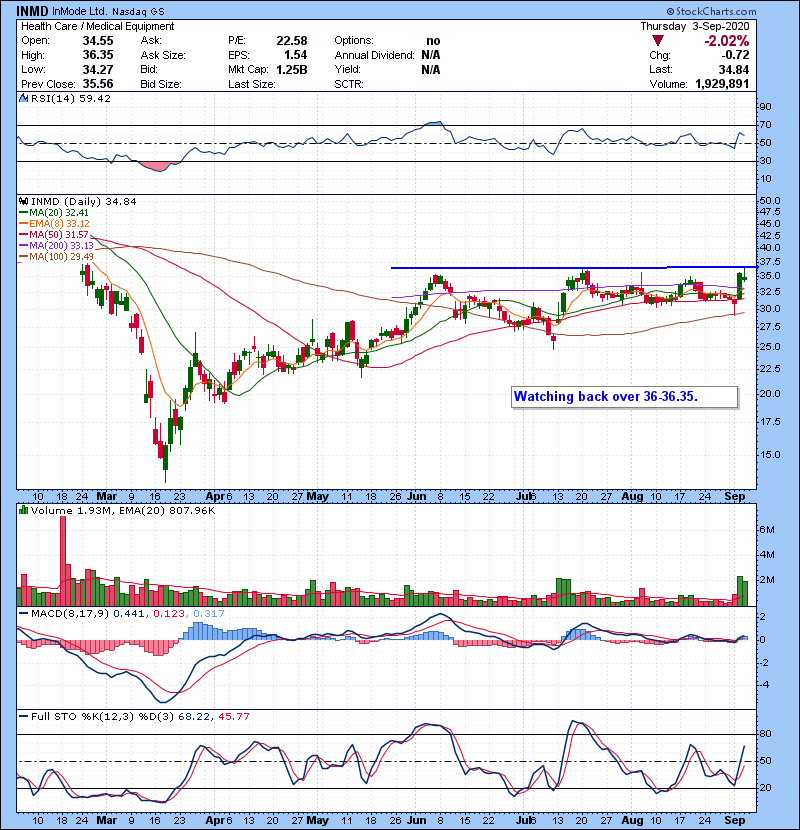The width and height of the screenshot is (800, 830).
Task: Click the Options value 'no'
Action: (433, 41)
